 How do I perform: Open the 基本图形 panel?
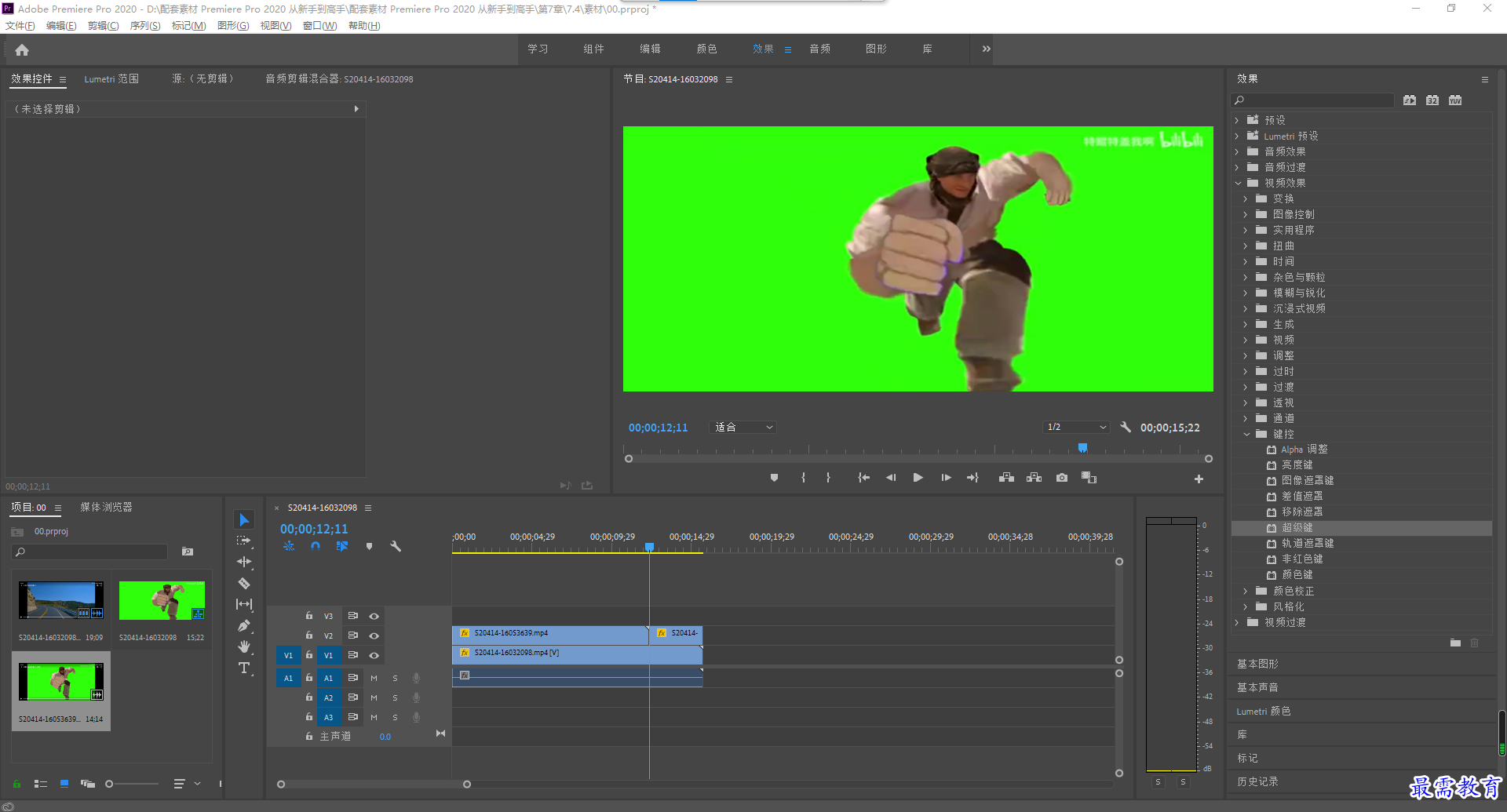[x=1257, y=664]
